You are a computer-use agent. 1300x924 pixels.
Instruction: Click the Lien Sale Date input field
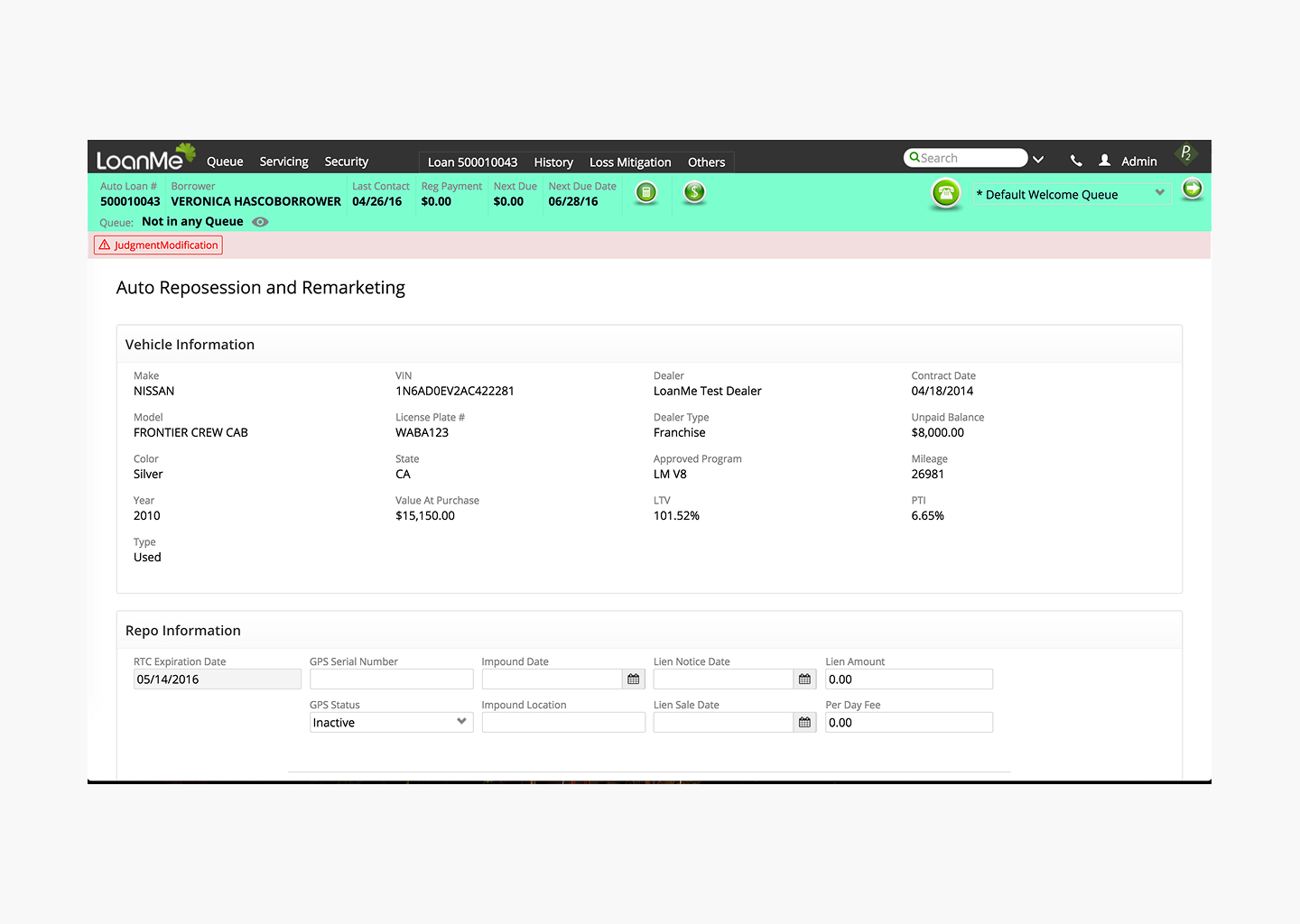coord(724,723)
